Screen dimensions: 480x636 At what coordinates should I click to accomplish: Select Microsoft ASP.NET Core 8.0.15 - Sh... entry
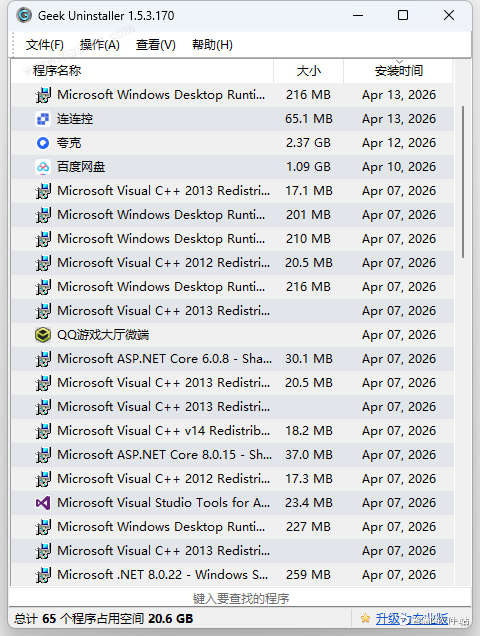[x=165, y=455]
